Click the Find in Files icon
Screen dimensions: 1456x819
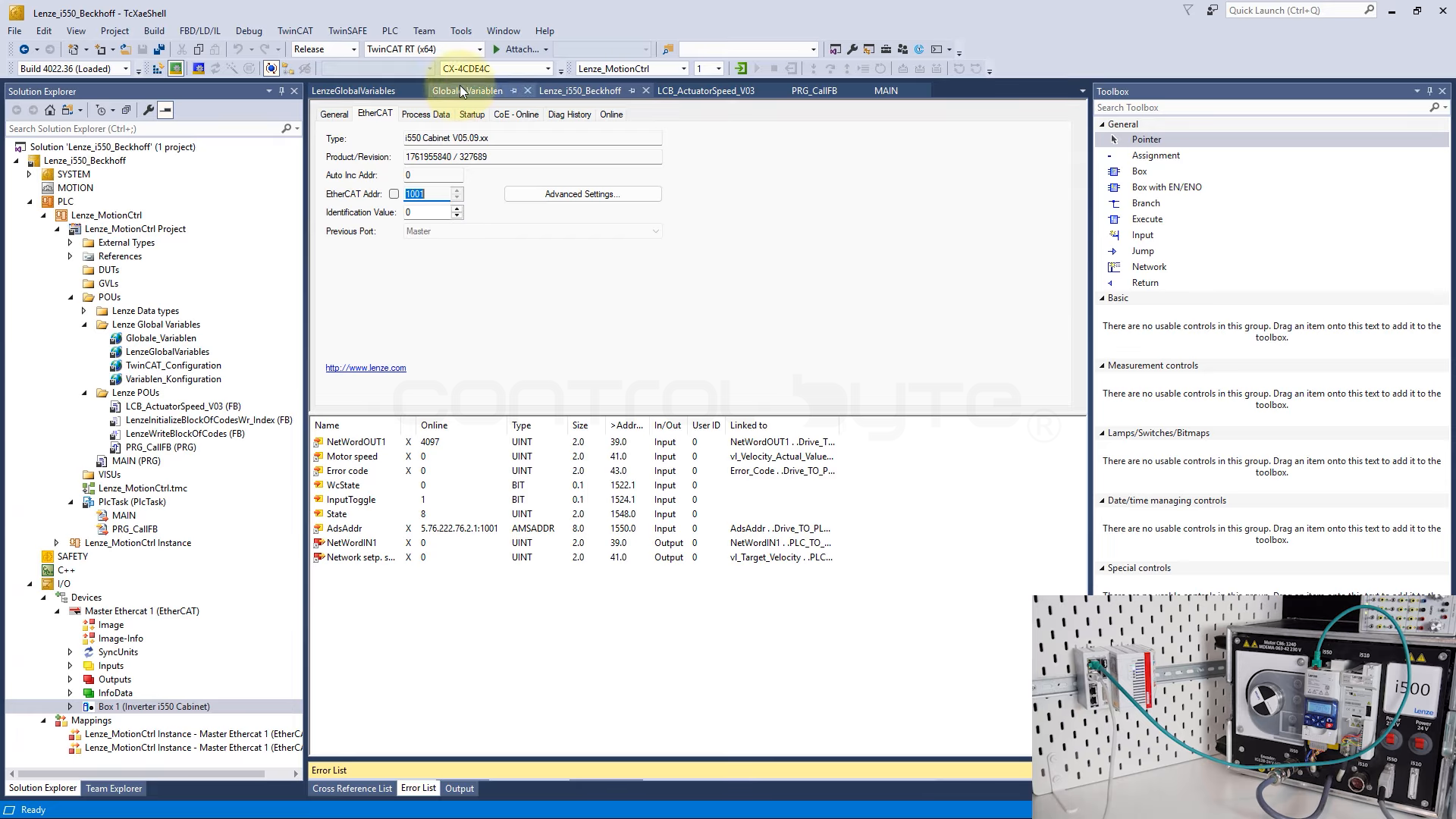point(667,49)
